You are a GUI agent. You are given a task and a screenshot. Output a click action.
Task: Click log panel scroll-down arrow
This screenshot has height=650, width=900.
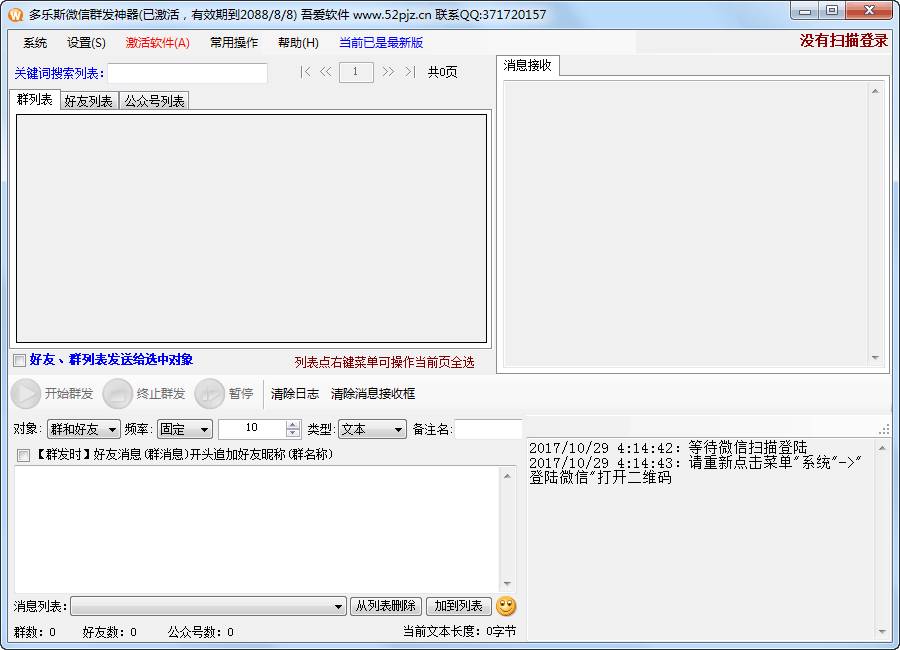(882, 632)
